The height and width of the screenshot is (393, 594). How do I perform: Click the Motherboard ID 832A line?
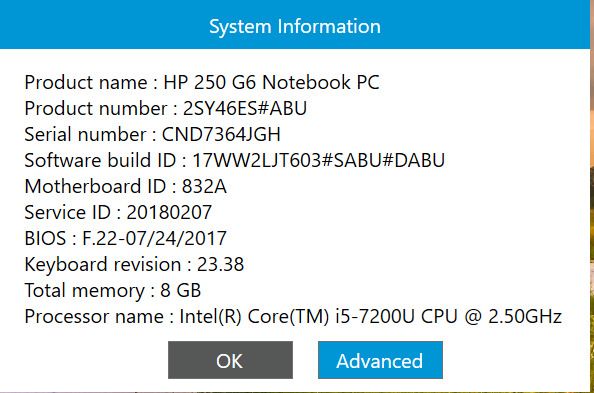coord(125,186)
